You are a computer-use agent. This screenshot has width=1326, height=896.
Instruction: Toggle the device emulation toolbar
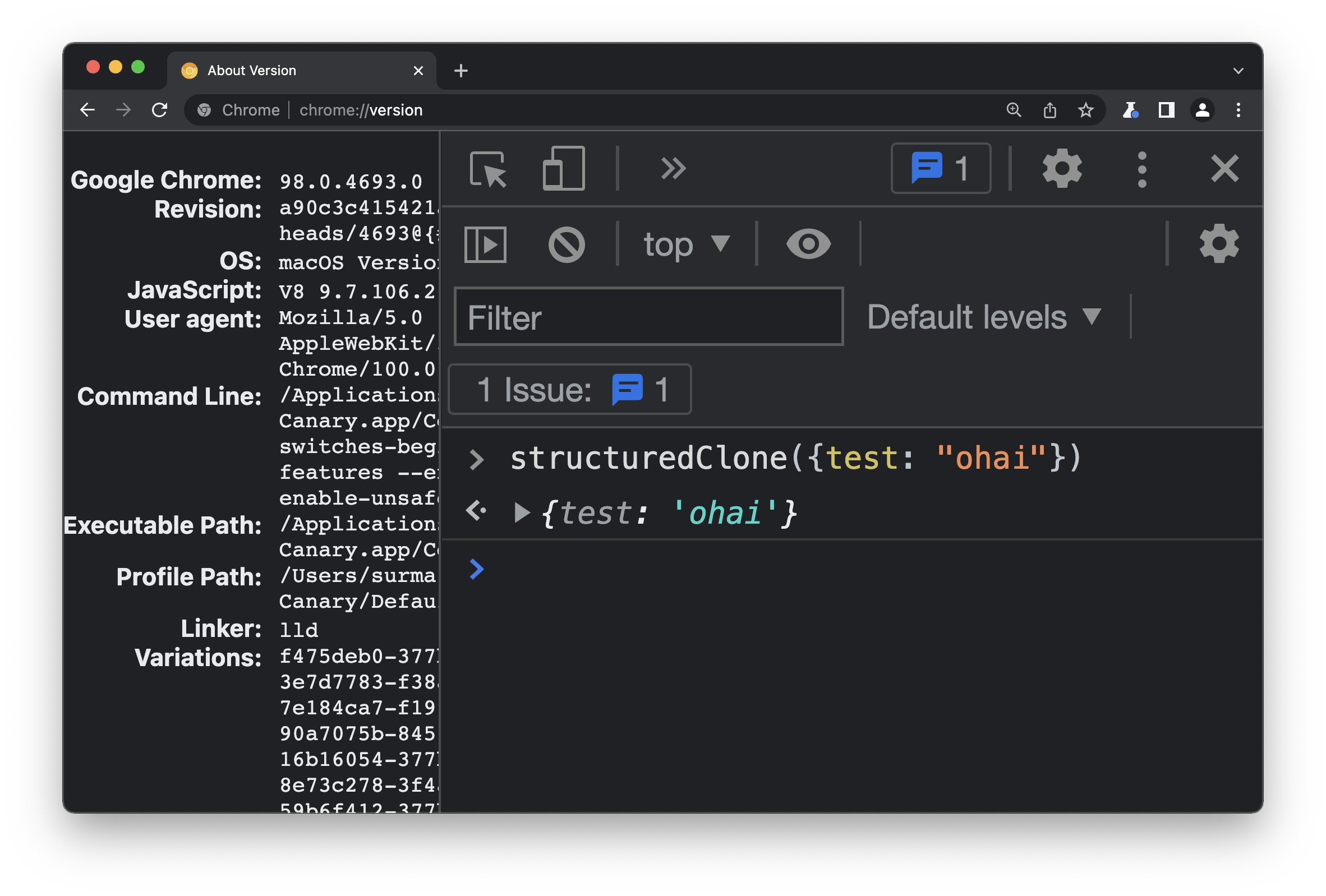point(564,169)
